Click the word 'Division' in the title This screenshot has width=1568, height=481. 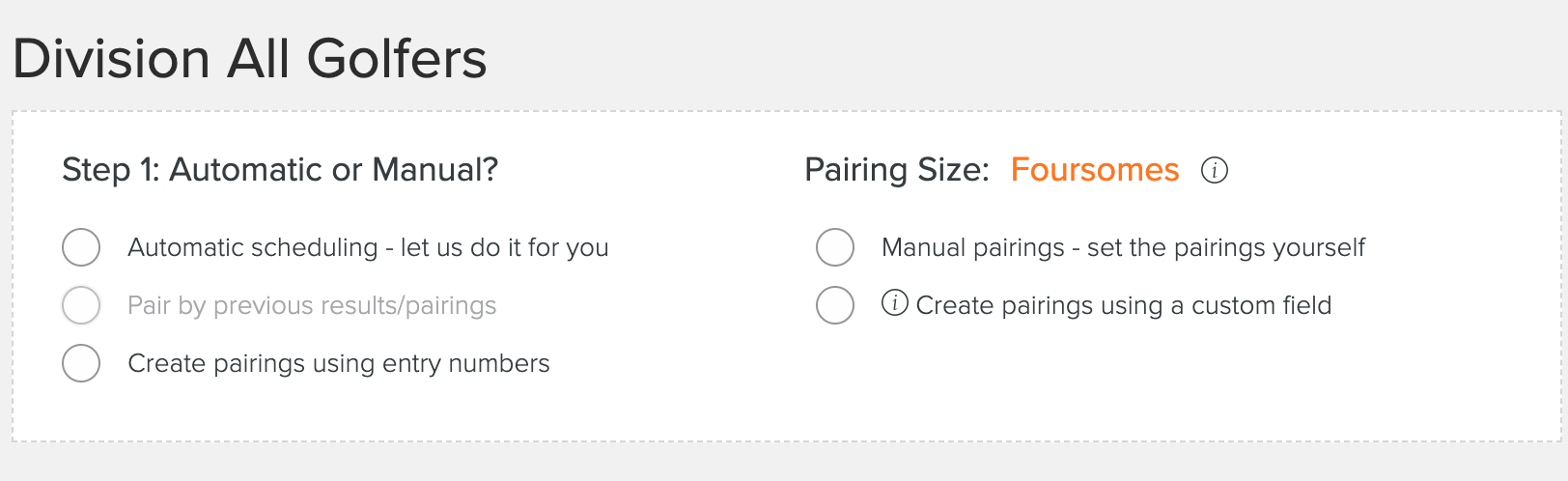[x=111, y=59]
